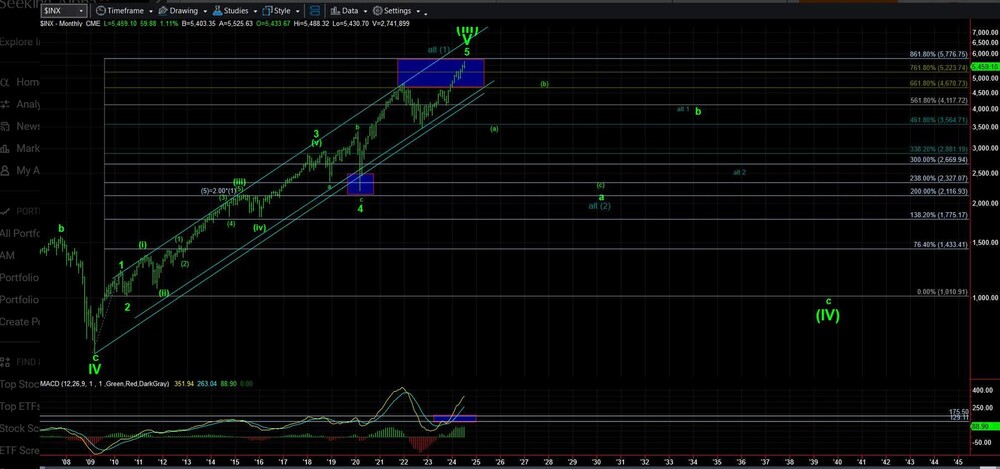Click the 'alt 2' wave label
Image resolution: width=1000 pixels, height=469 pixels.
pos(739,172)
